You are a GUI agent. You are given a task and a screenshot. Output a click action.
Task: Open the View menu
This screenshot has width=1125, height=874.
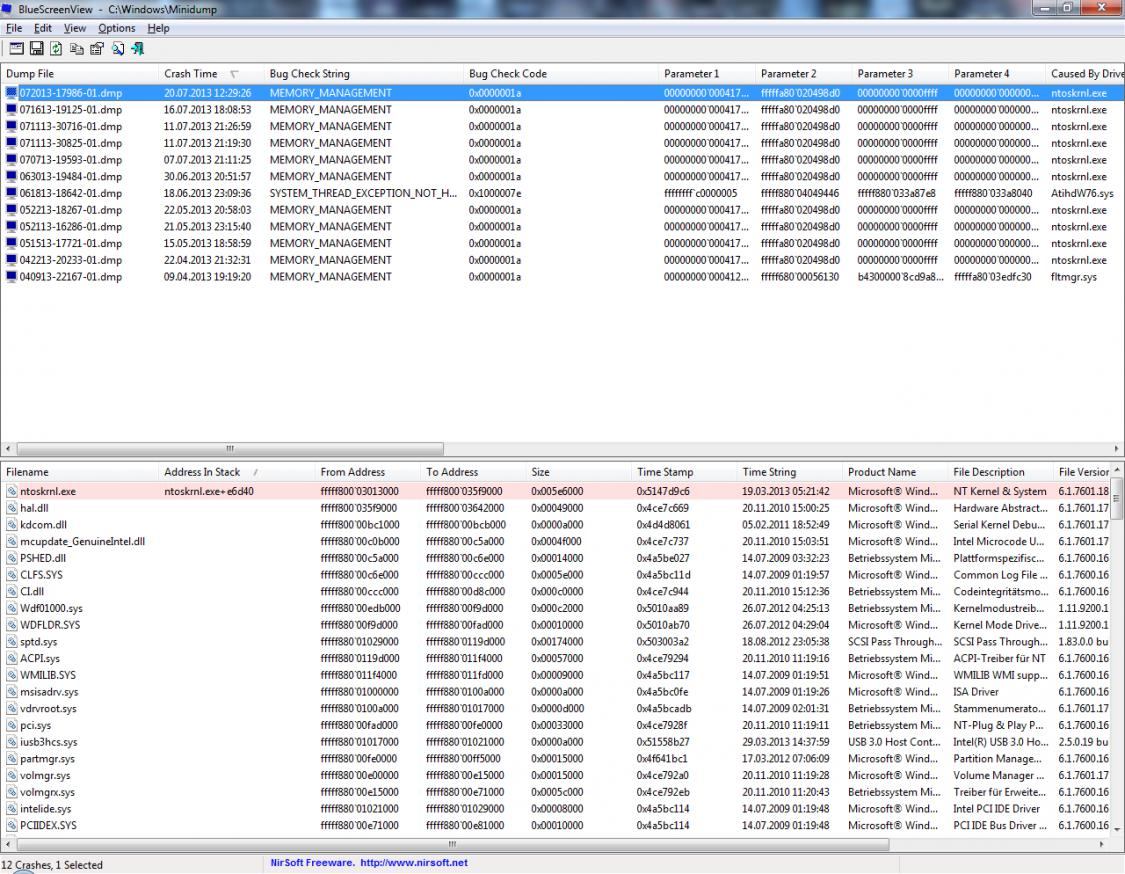tap(75, 28)
